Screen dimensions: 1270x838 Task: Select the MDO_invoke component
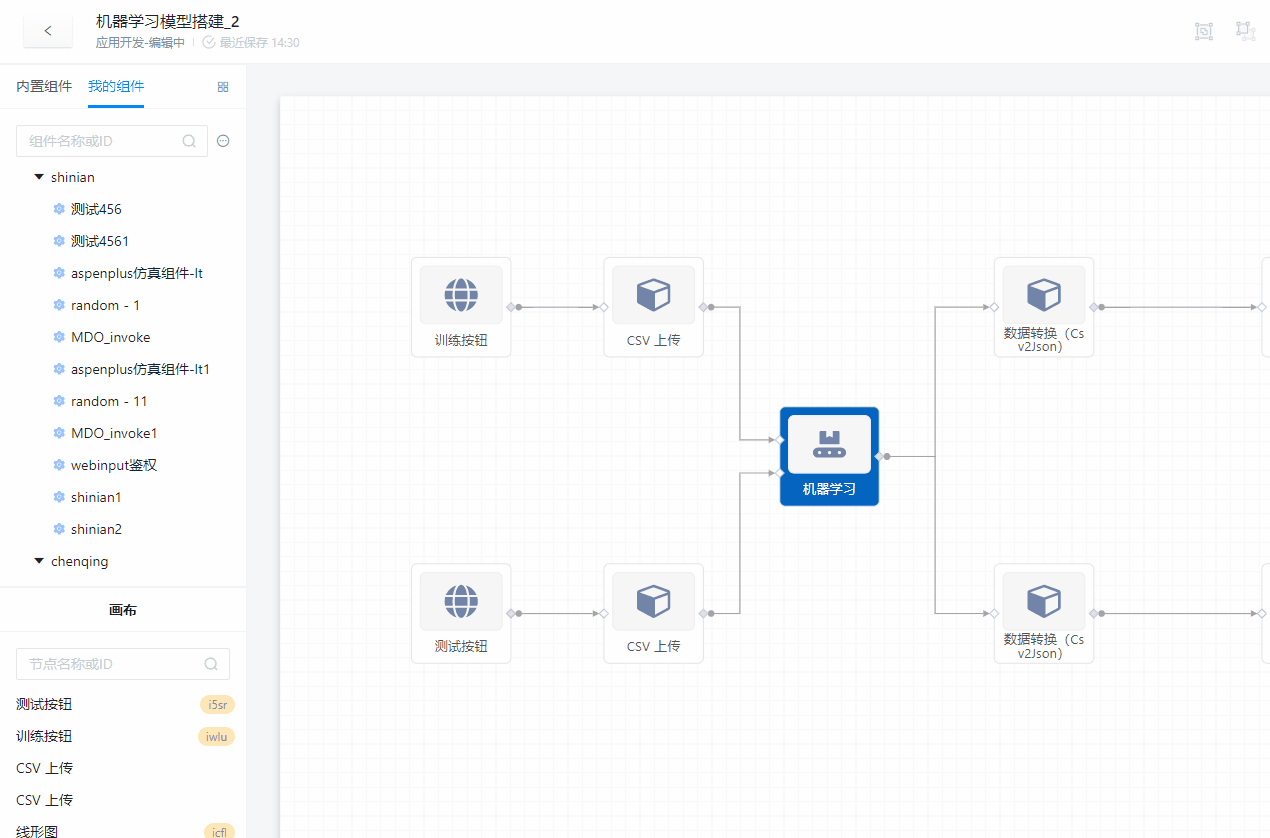click(110, 337)
